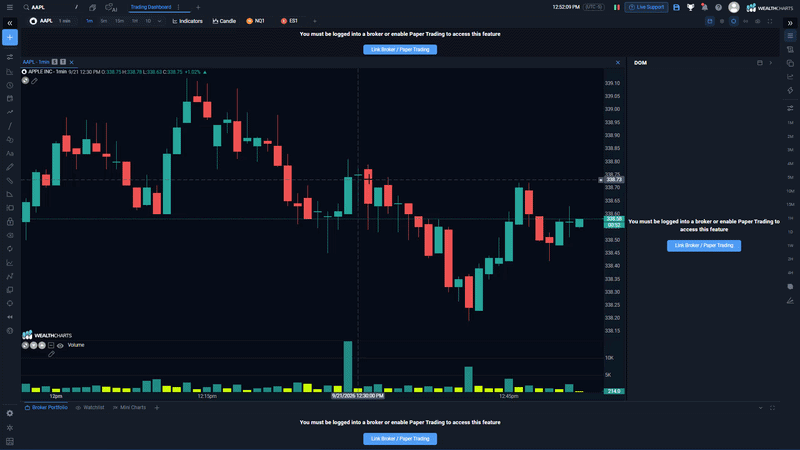Add a new symbol shortcut
The image size is (800, 450).
pyautogui.click(x=315, y=21)
